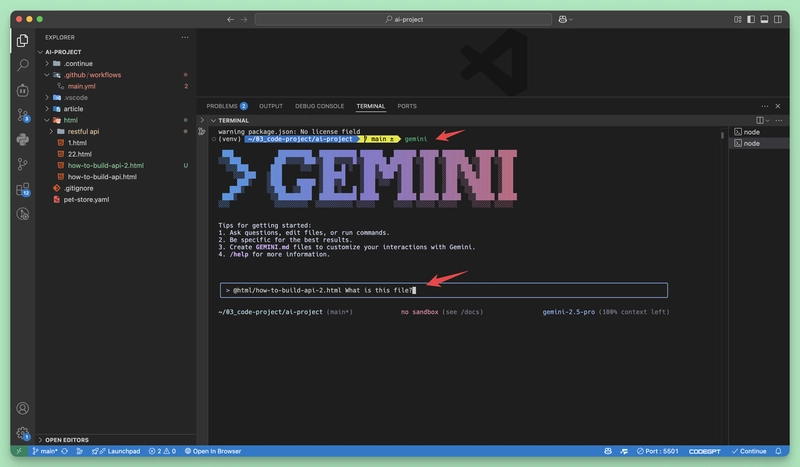Open Explorer more actions ellipsis
The image size is (800, 467).
tap(185, 37)
